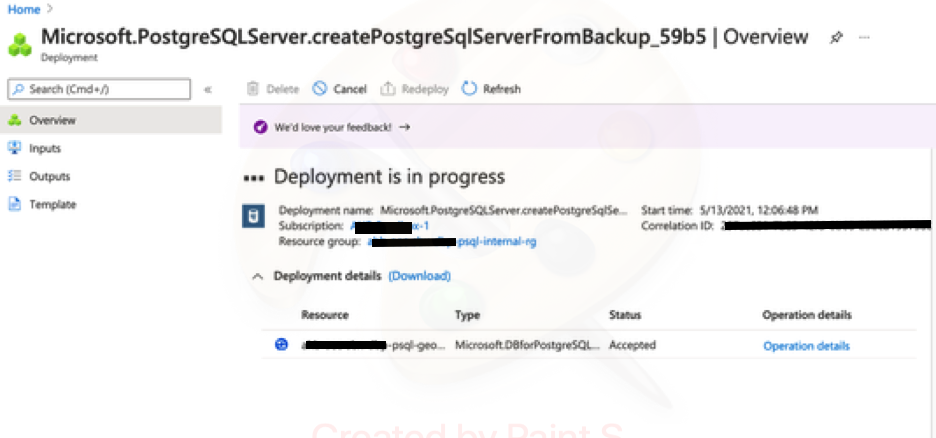Click the Template document icon
This screenshot has width=936, height=438.
pos(14,204)
